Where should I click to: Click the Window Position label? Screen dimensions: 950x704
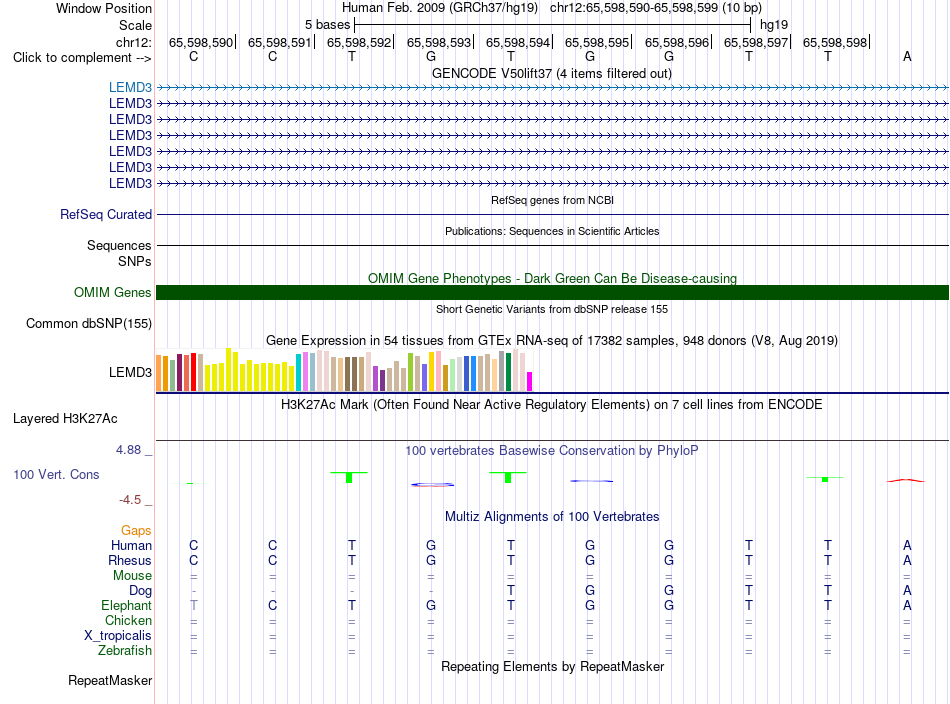(104, 8)
